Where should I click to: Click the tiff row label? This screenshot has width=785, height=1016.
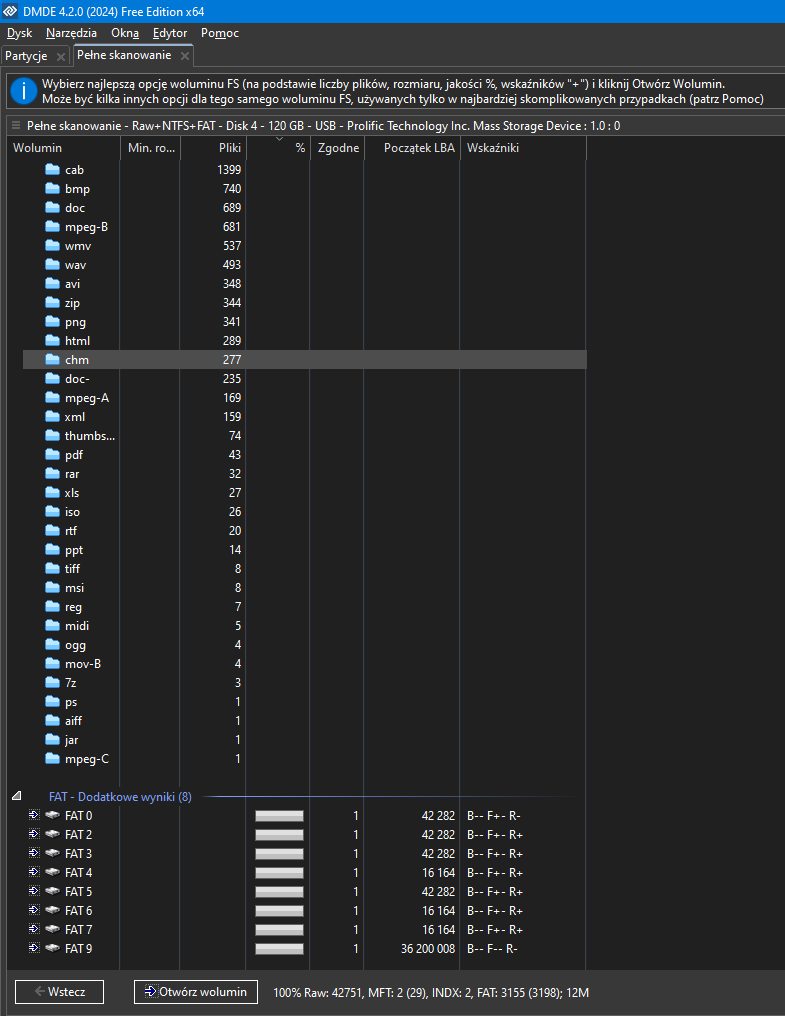pos(72,569)
